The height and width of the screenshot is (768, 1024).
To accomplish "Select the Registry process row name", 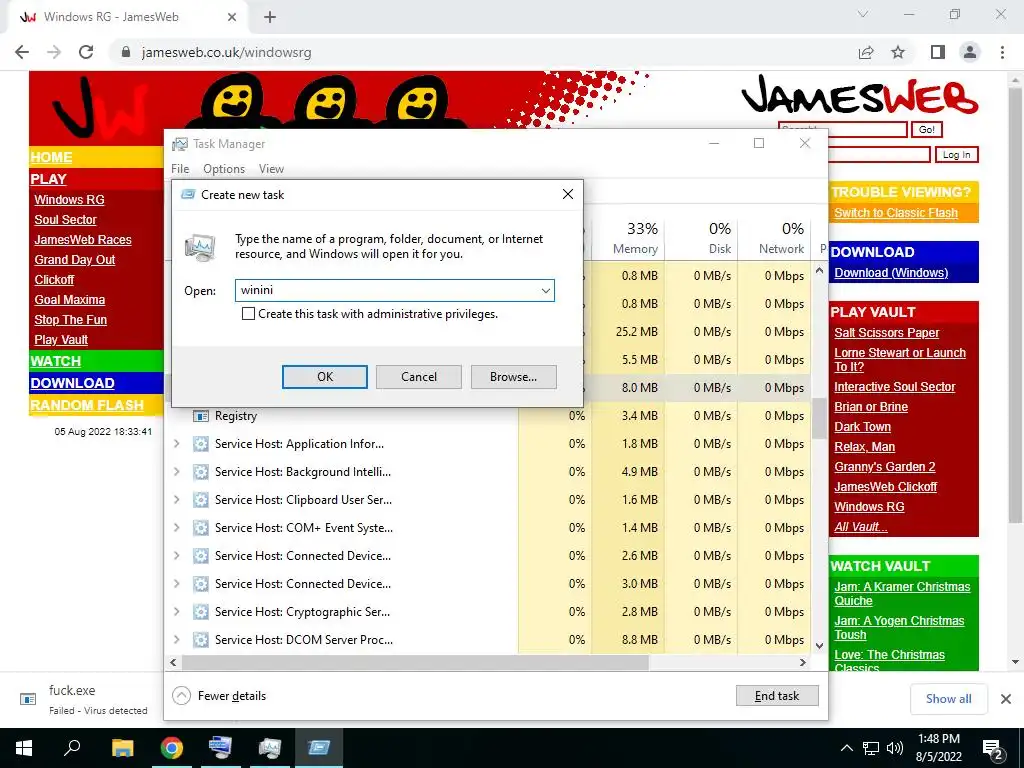I will pyautogui.click(x=236, y=416).
